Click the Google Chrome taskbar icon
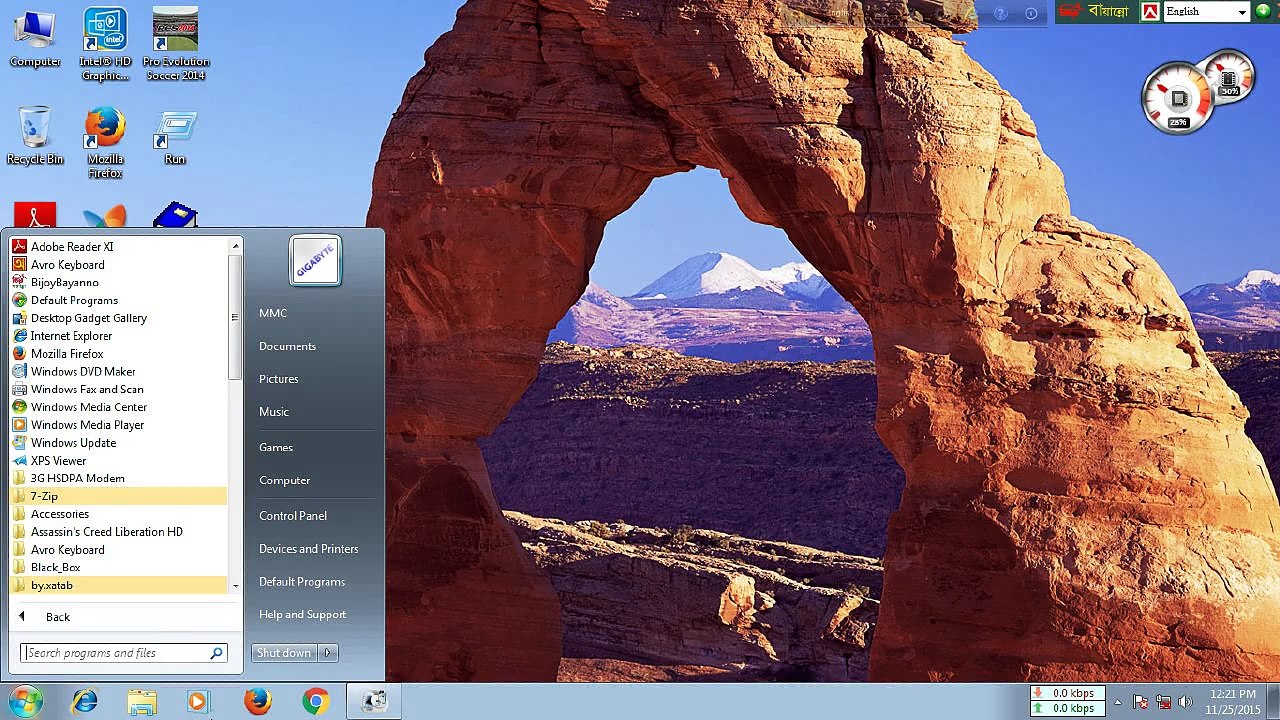 316,702
